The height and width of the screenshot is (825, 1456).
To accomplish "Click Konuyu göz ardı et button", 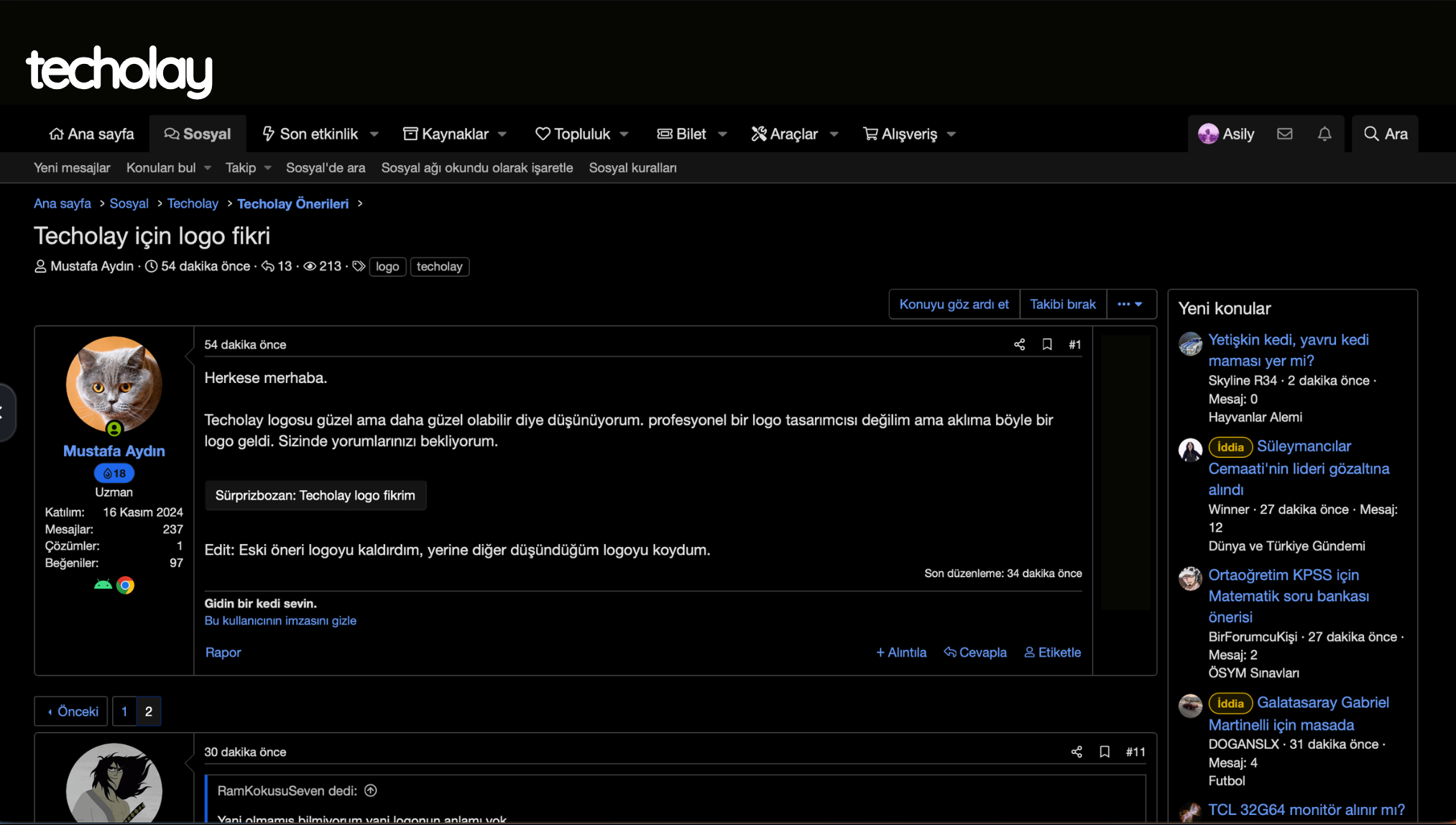I will [954, 304].
